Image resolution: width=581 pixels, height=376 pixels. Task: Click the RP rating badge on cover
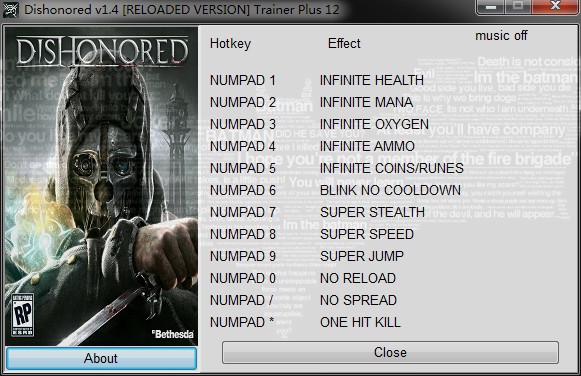point(23,315)
